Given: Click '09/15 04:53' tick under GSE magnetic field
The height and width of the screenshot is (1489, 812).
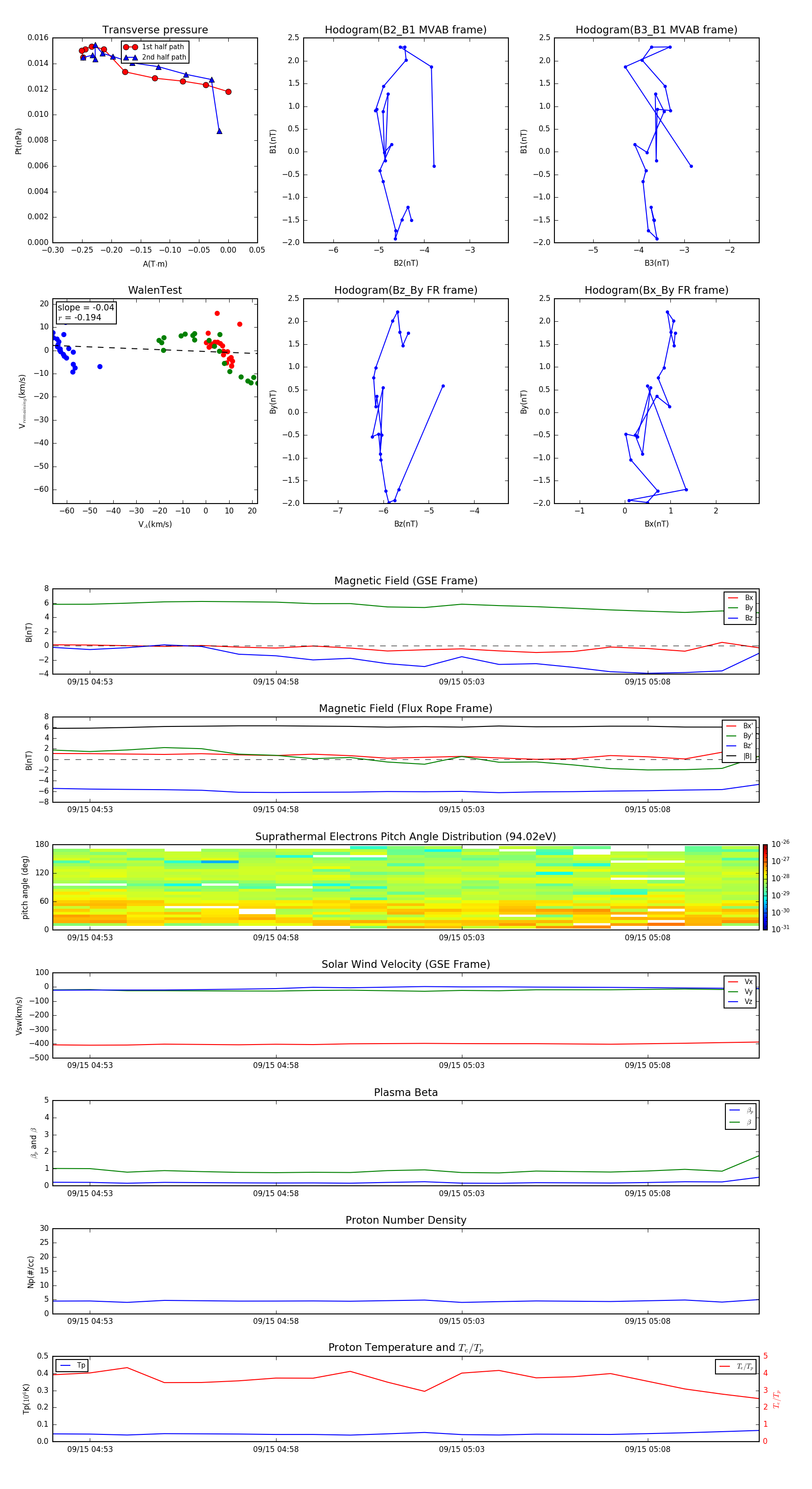Looking at the screenshot, I should pos(90,682).
